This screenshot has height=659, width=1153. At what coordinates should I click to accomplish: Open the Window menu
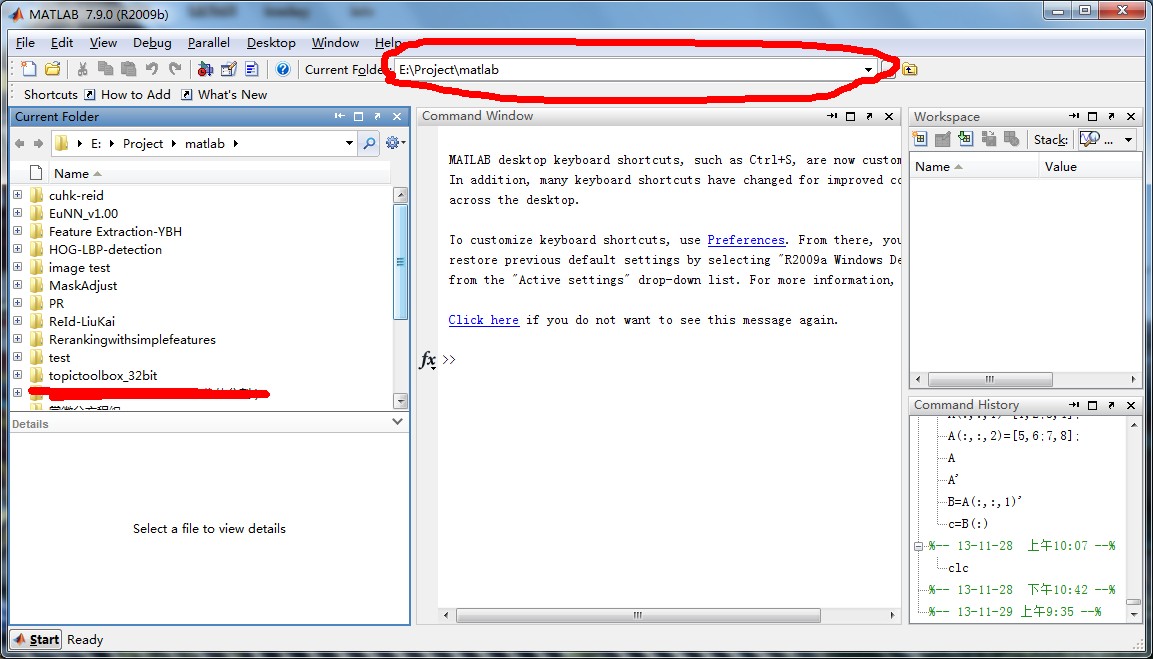335,43
